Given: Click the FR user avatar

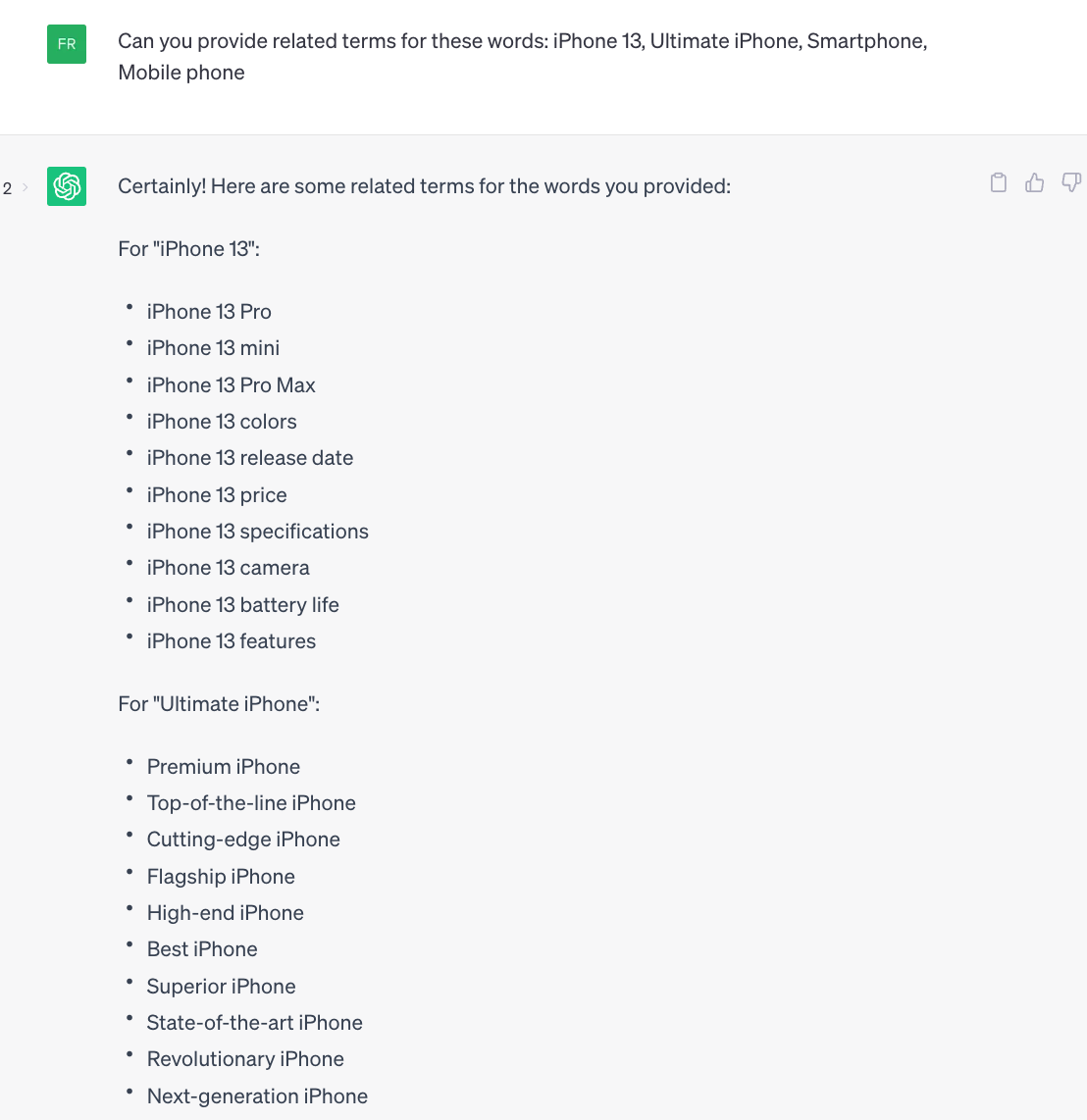Looking at the screenshot, I should point(67,44).
